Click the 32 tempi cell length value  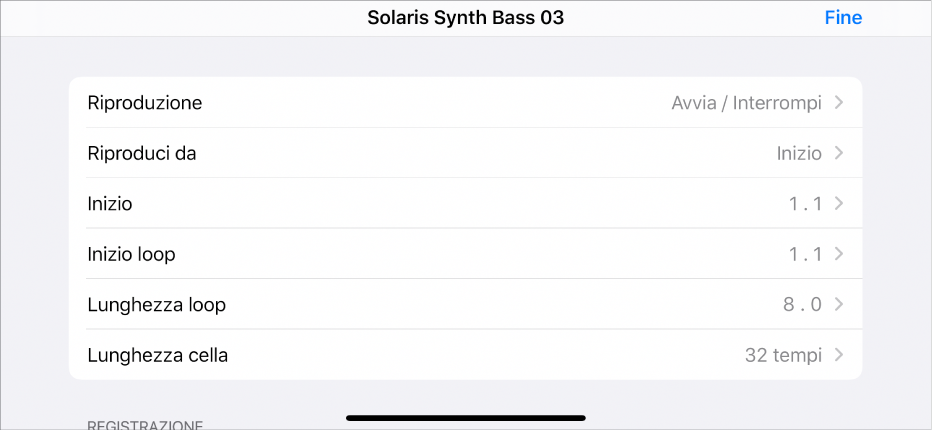783,355
